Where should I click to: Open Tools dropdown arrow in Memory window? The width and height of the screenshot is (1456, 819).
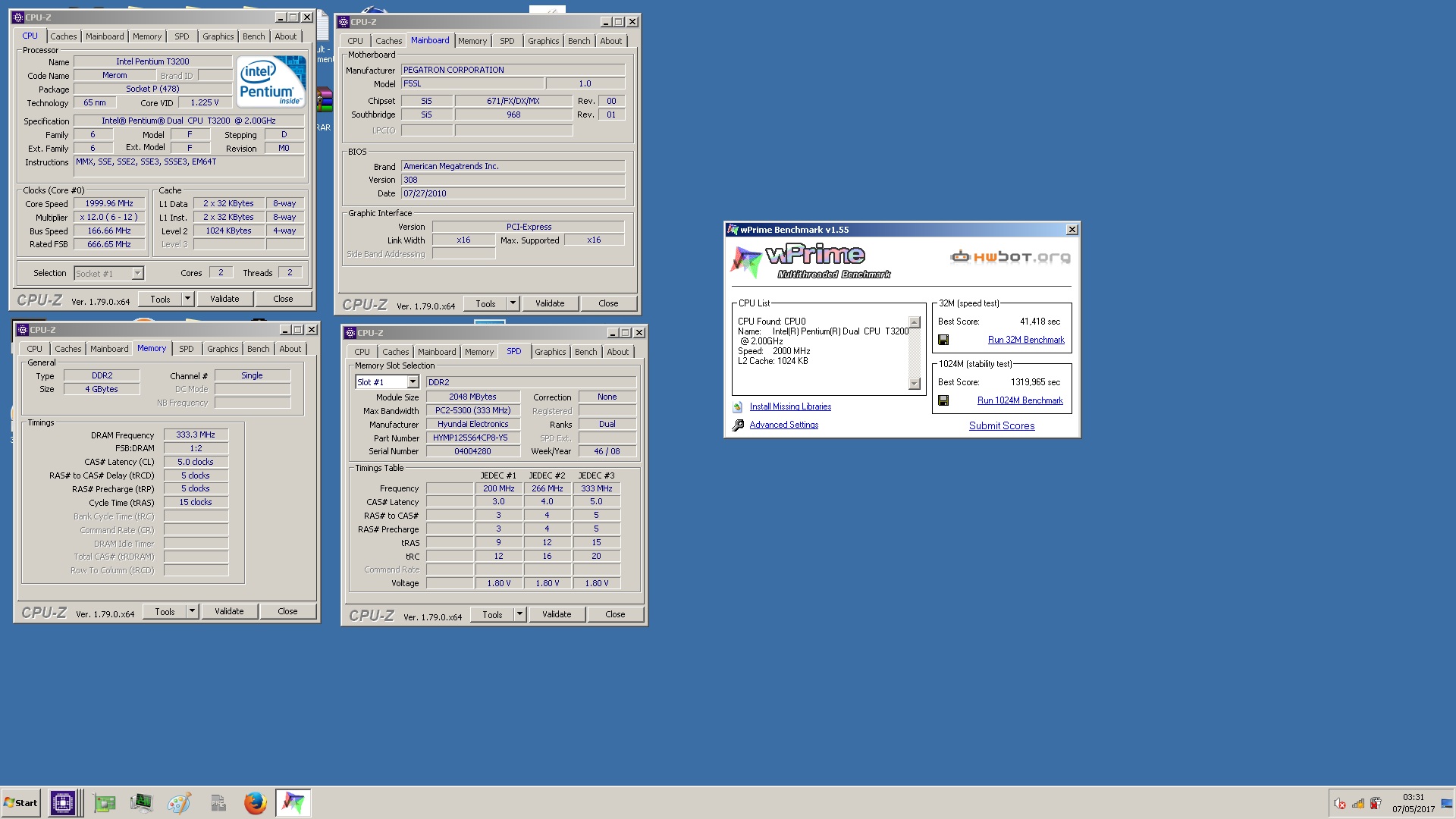click(192, 611)
